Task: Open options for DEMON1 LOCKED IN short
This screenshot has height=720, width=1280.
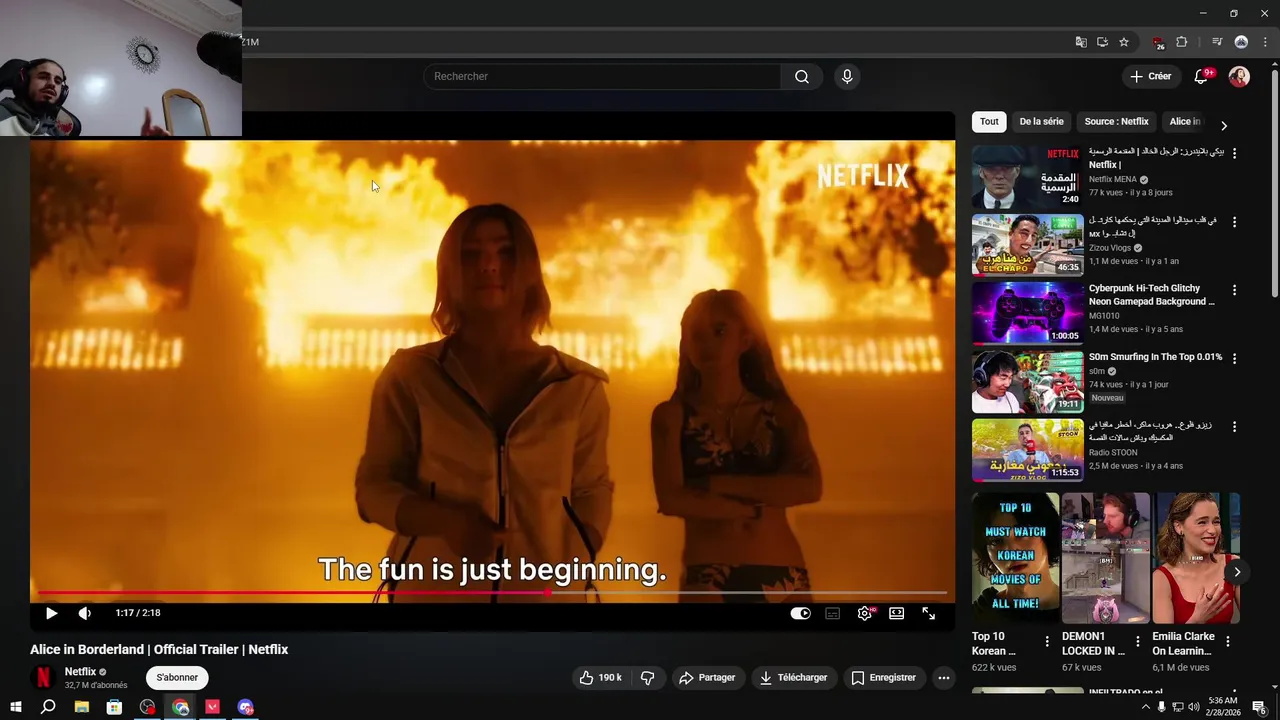Action: (1137, 641)
